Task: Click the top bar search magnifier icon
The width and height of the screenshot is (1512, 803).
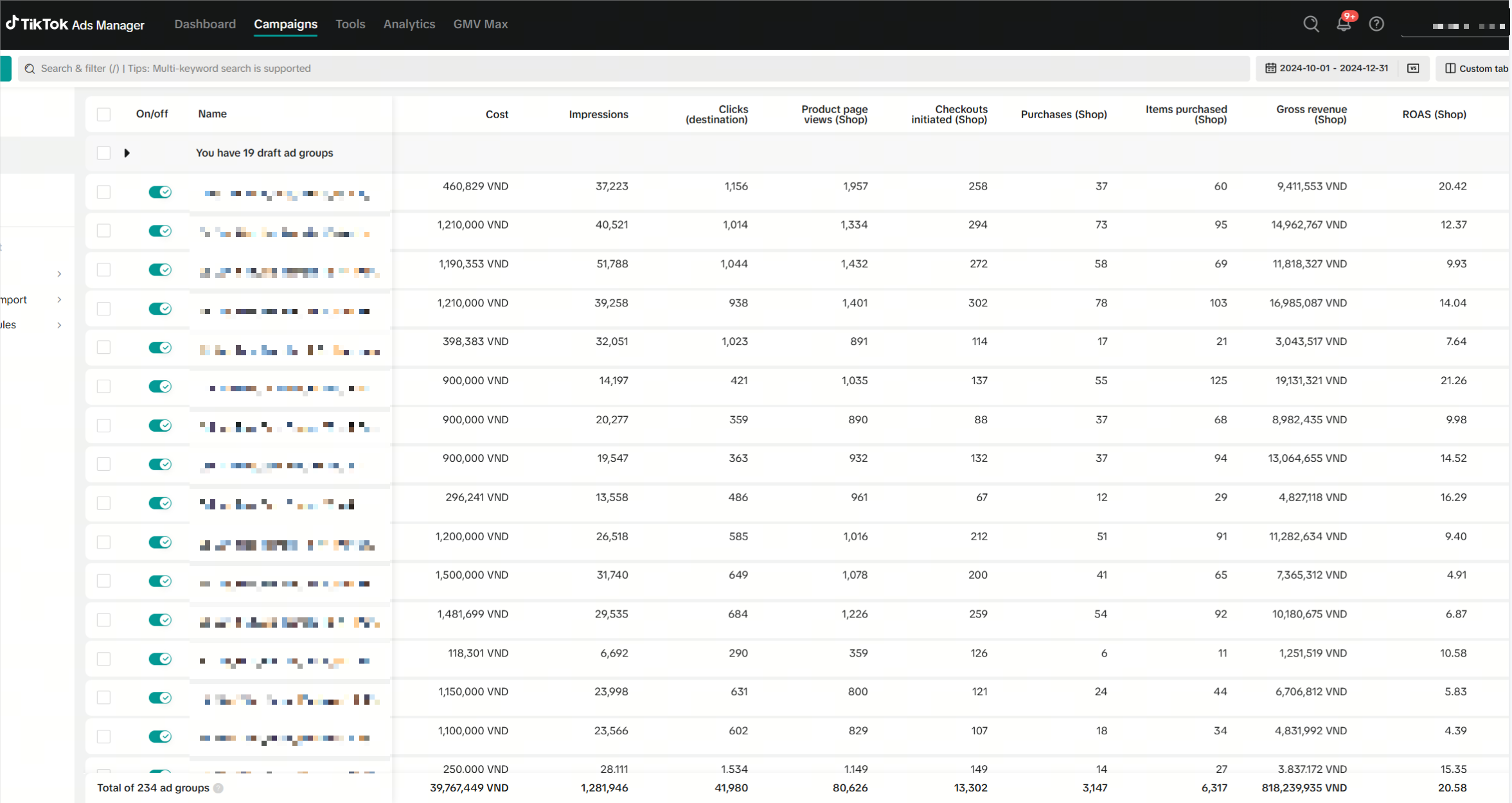Action: coord(1311,24)
